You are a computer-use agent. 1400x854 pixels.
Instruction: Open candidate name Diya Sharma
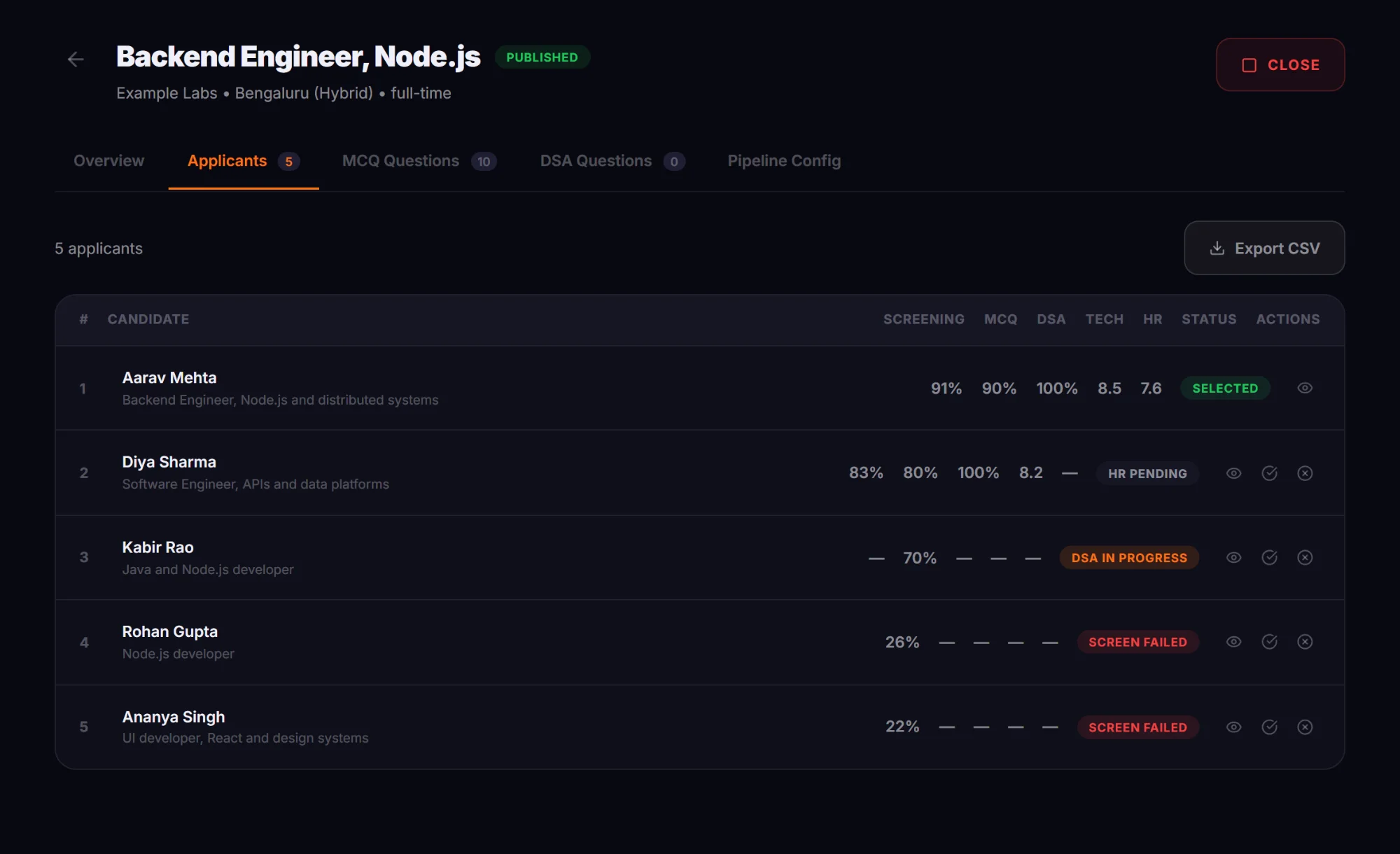click(169, 462)
